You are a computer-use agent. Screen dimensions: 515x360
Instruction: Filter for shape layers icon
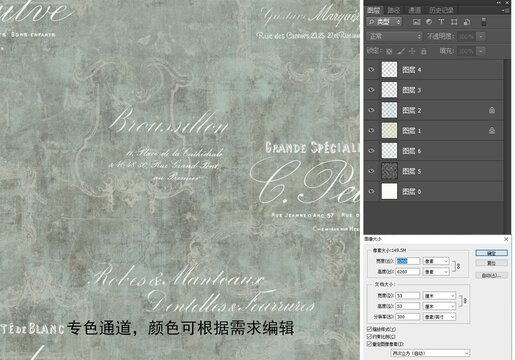(x=454, y=22)
